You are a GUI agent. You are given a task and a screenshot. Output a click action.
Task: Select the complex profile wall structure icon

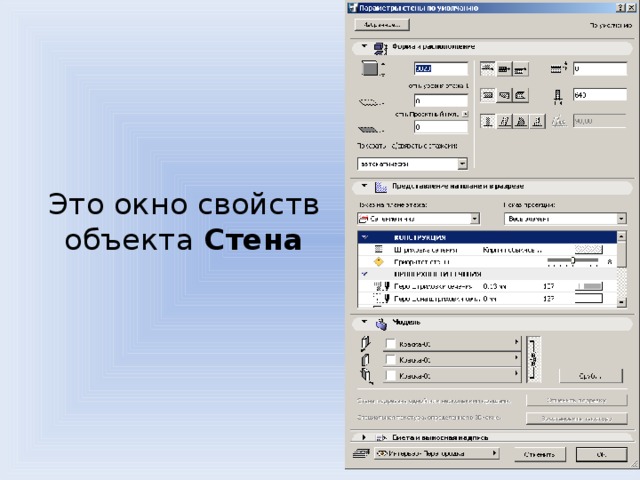[x=520, y=95]
